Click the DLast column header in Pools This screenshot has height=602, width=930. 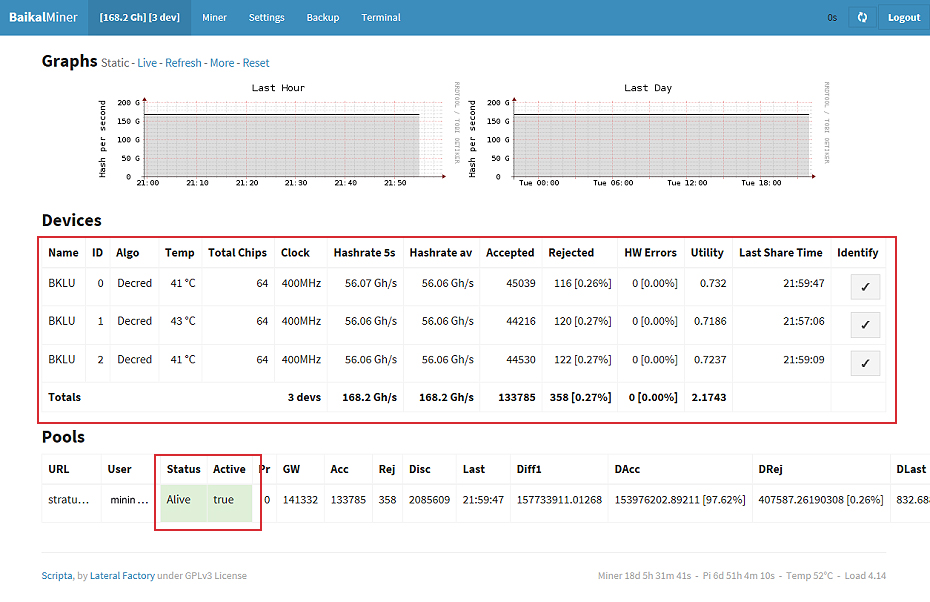pos(911,469)
